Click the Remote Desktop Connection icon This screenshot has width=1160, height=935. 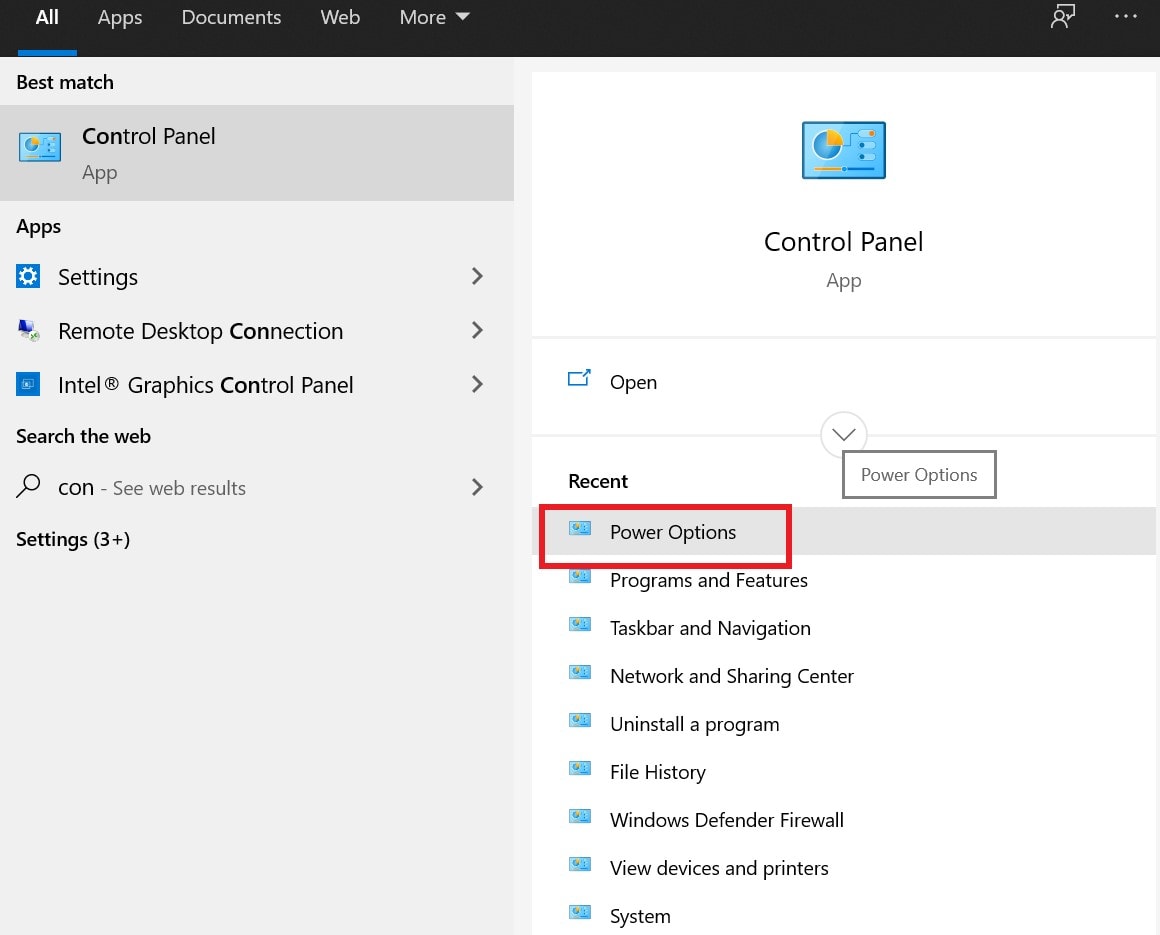pyautogui.click(x=28, y=330)
